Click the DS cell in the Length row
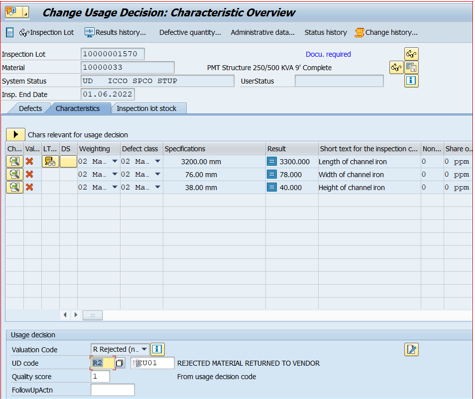 68,162
